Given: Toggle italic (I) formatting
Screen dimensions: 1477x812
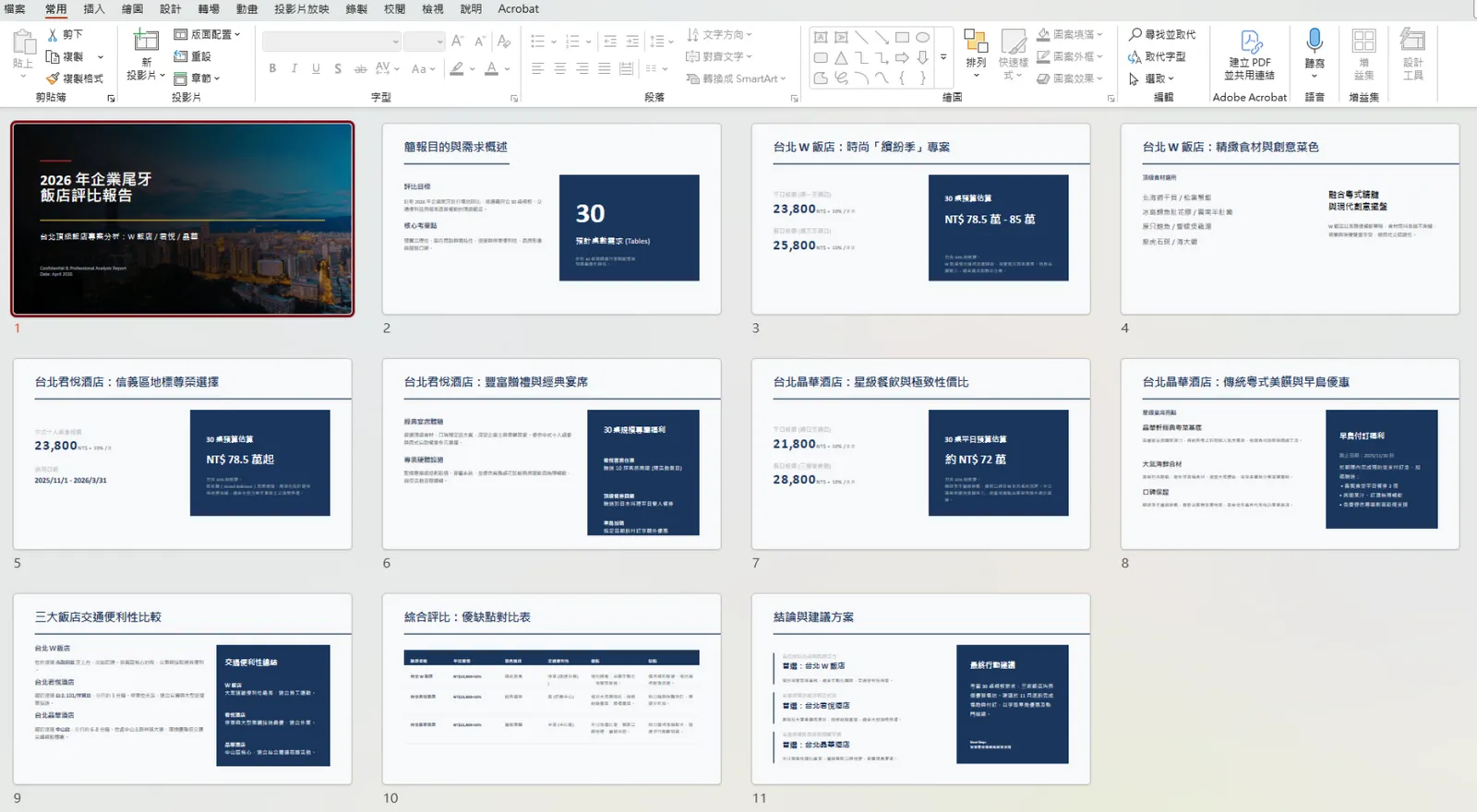Looking at the screenshot, I should point(294,68).
